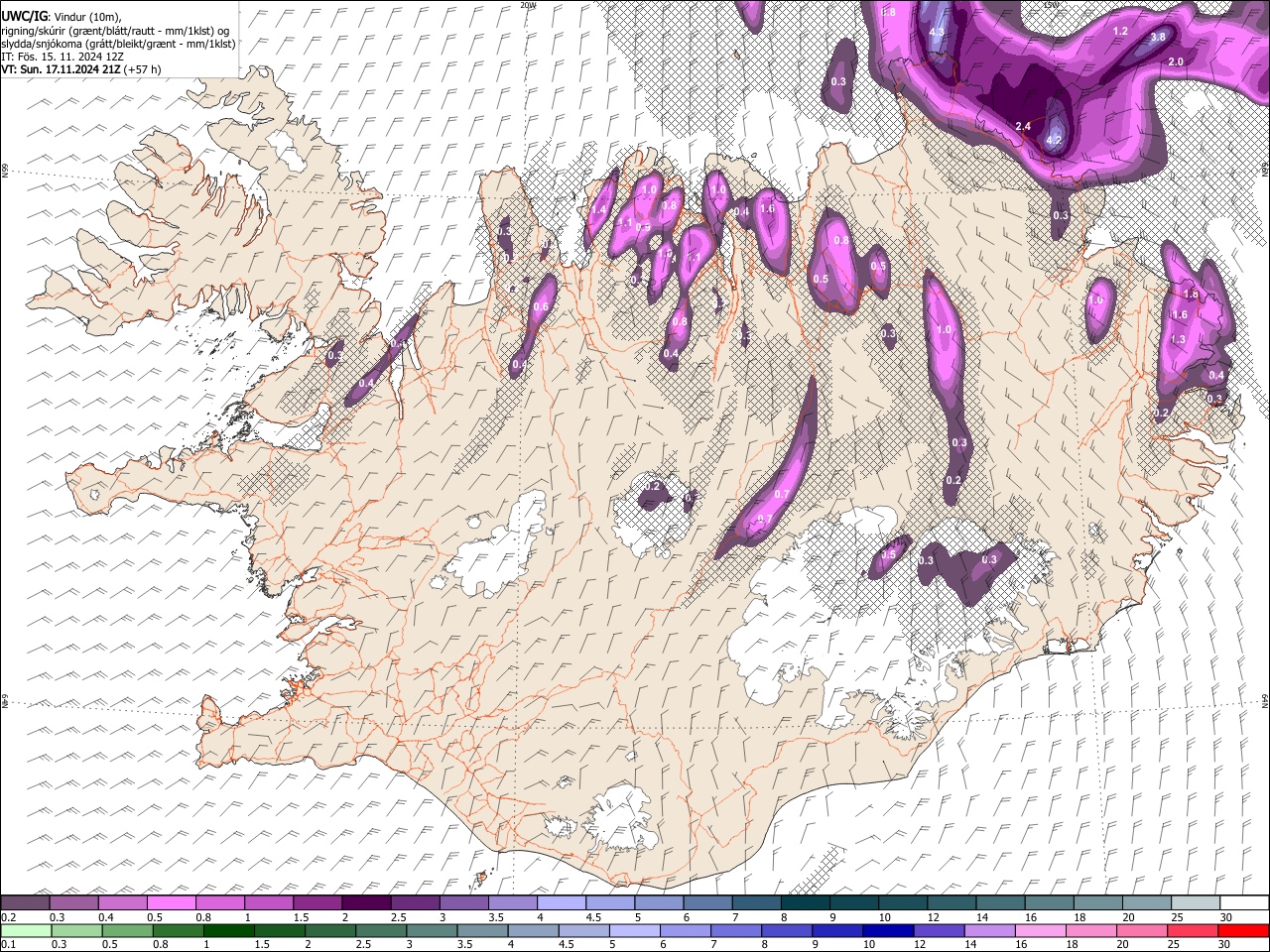Click the 2.4 value on the map
The height and width of the screenshot is (952, 1270).
(1024, 127)
